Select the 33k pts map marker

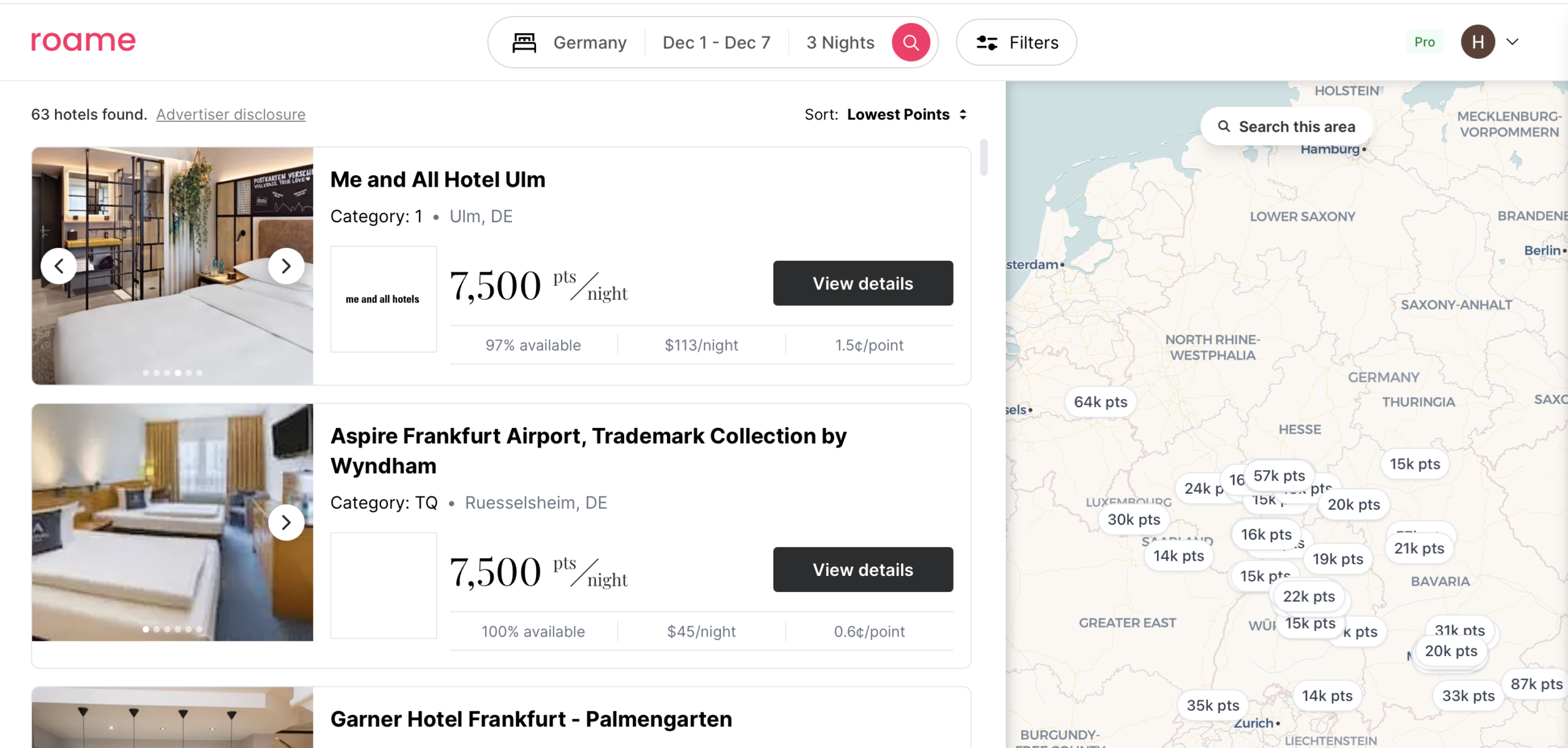[x=1468, y=696]
